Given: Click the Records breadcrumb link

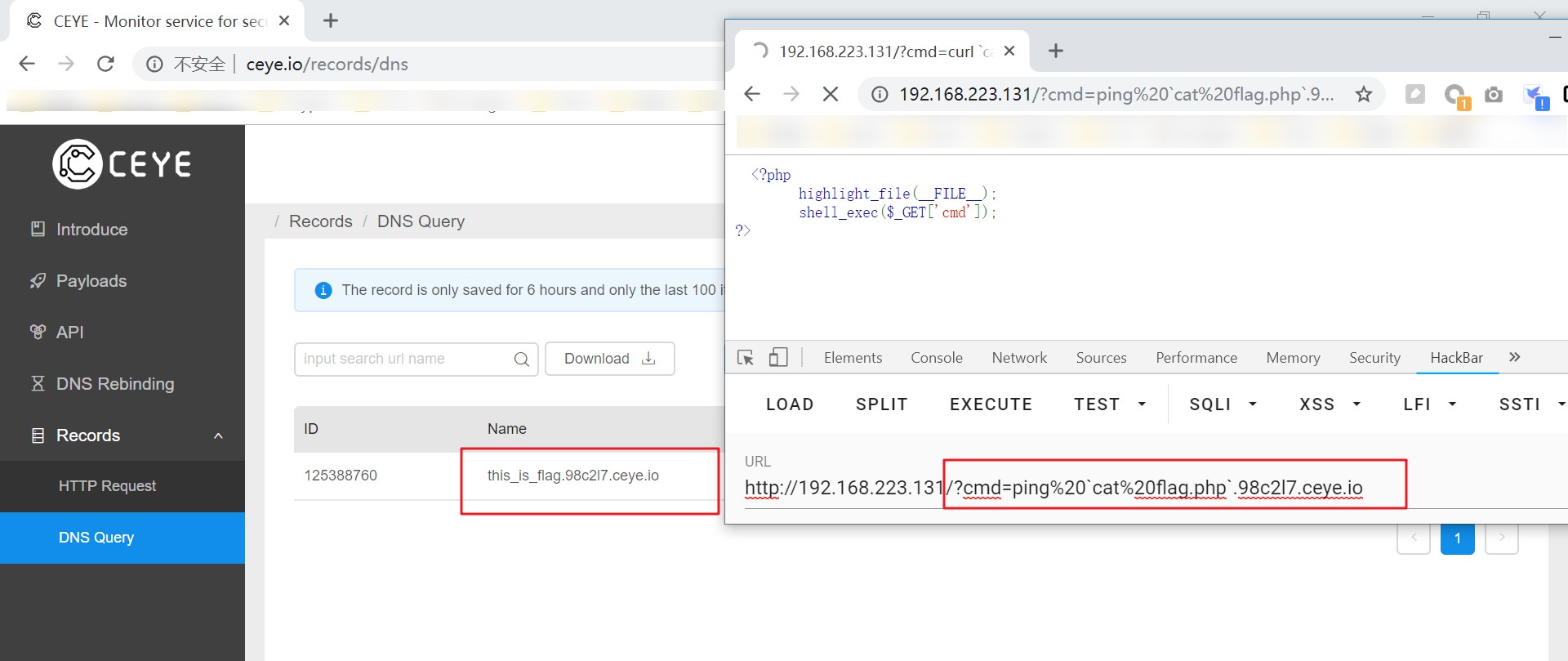Looking at the screenshot, I should pyautogui.click(x=321, y=221).
